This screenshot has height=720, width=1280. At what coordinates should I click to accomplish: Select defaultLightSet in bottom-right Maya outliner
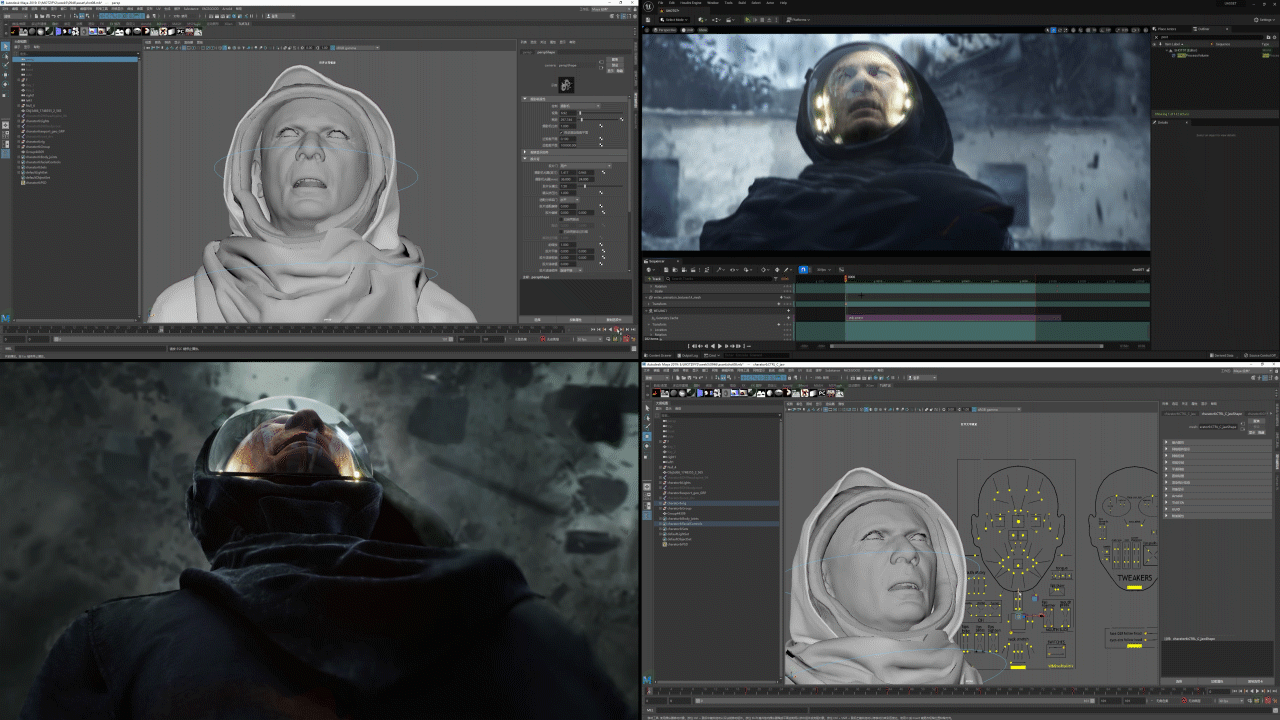680,533
